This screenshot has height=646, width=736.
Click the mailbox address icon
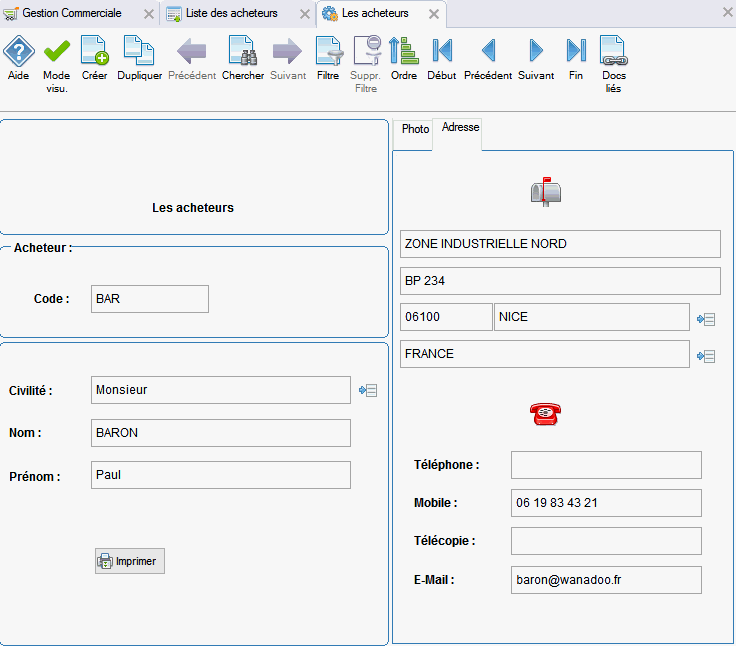click(546, 192)
